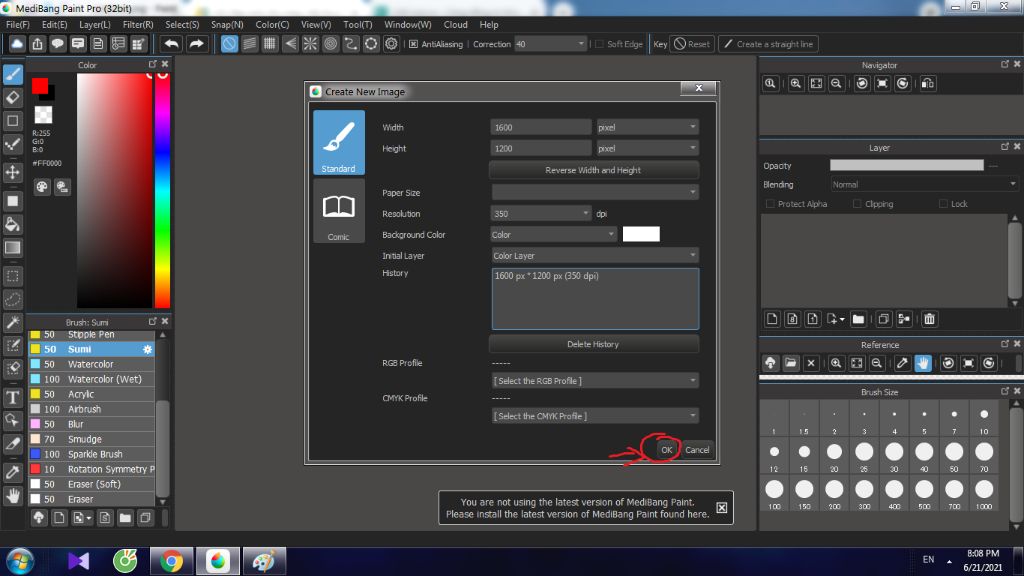Zoom out using Navigator panel

point(836,84)
